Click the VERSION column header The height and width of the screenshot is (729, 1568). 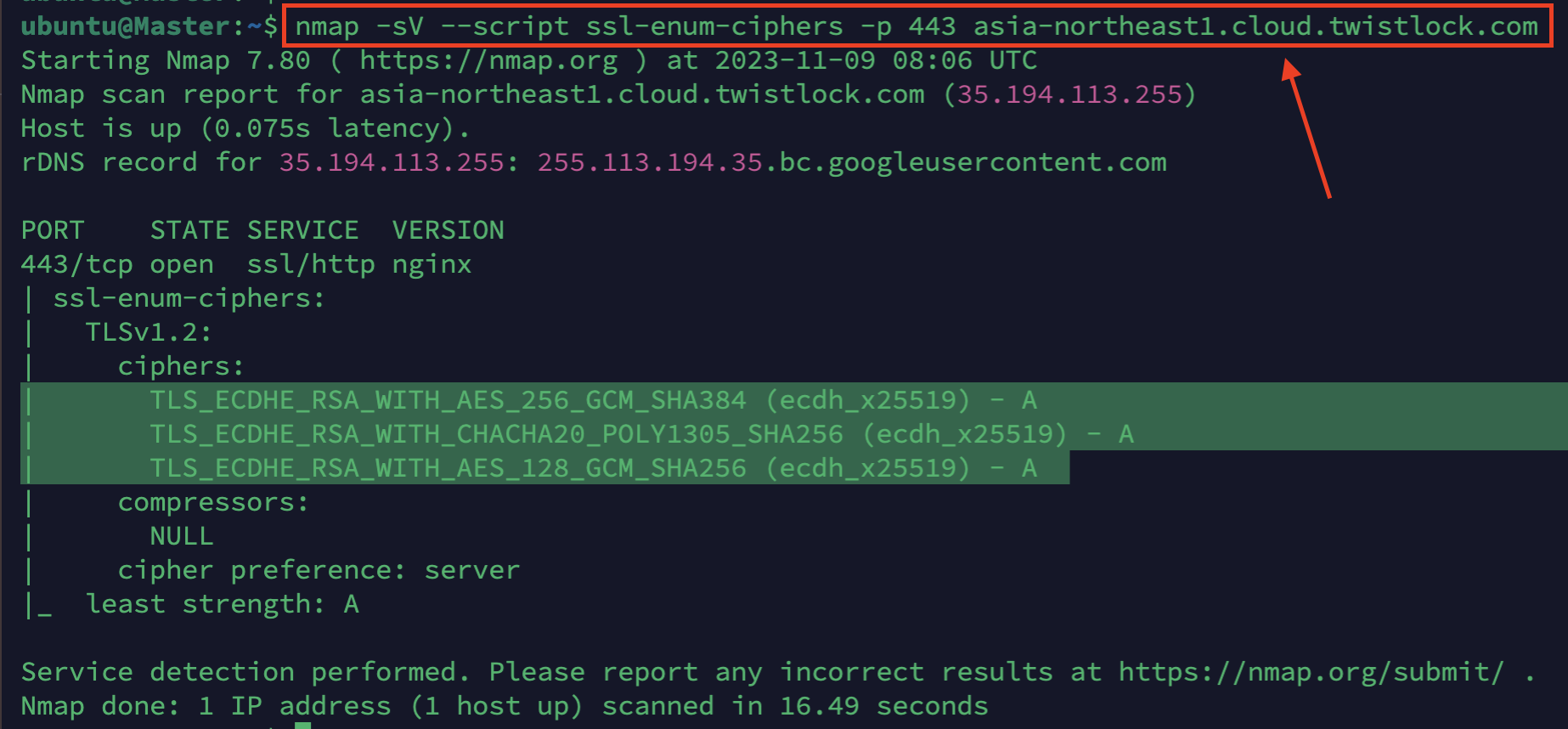pyautogui.click(x=448, y=230)
